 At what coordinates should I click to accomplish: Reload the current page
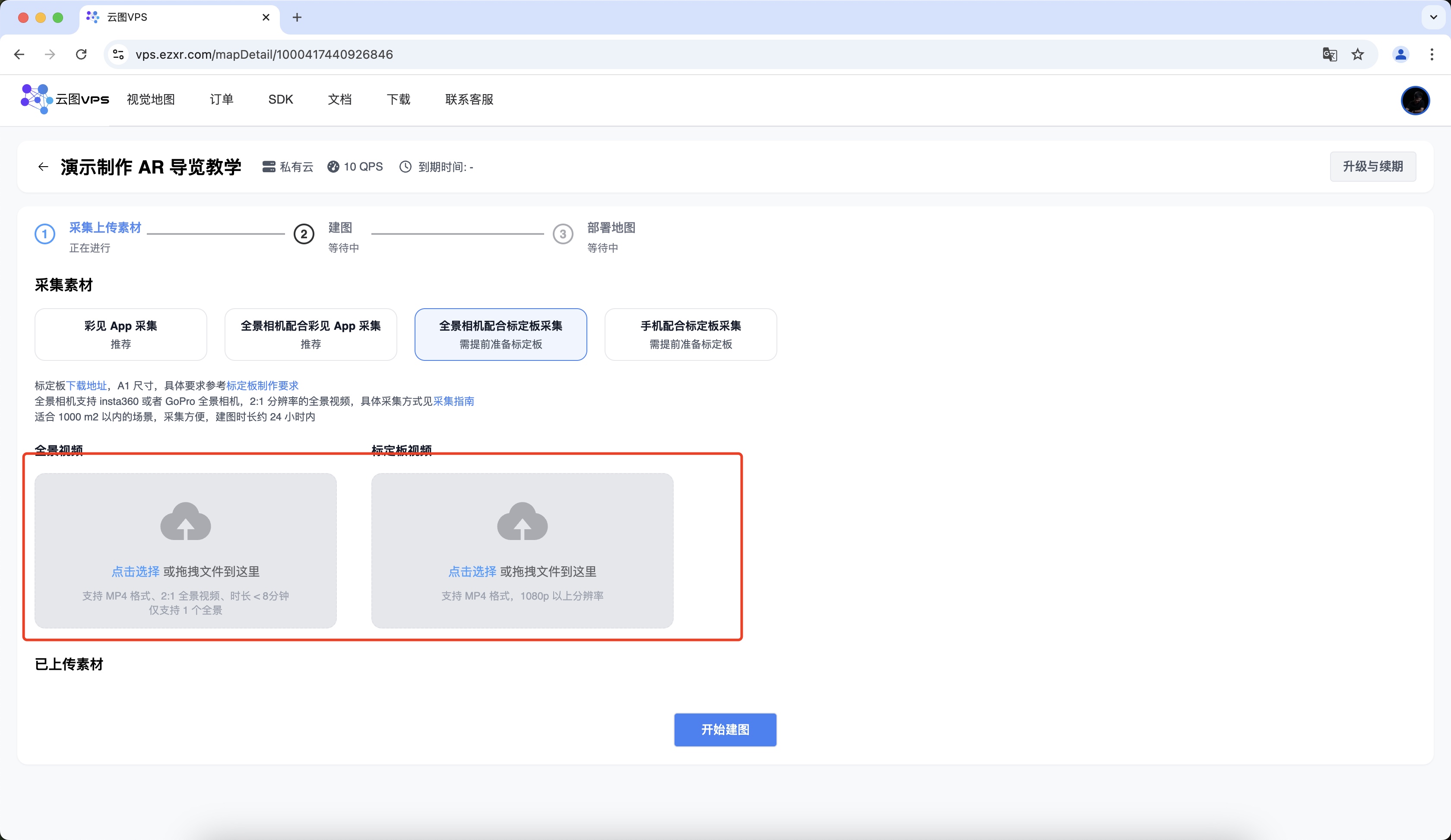coord(81,54)
